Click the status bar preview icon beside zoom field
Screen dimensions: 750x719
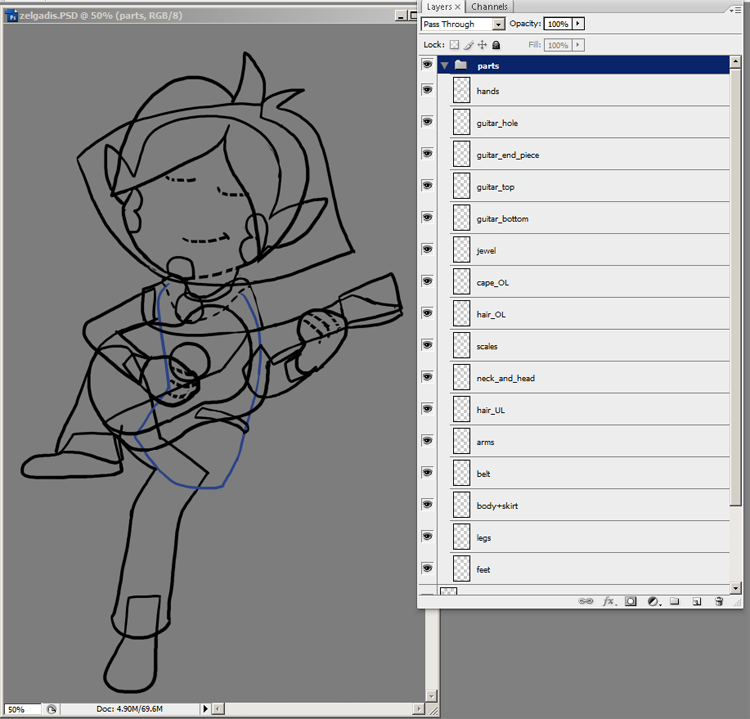click(x=52, y=709)
